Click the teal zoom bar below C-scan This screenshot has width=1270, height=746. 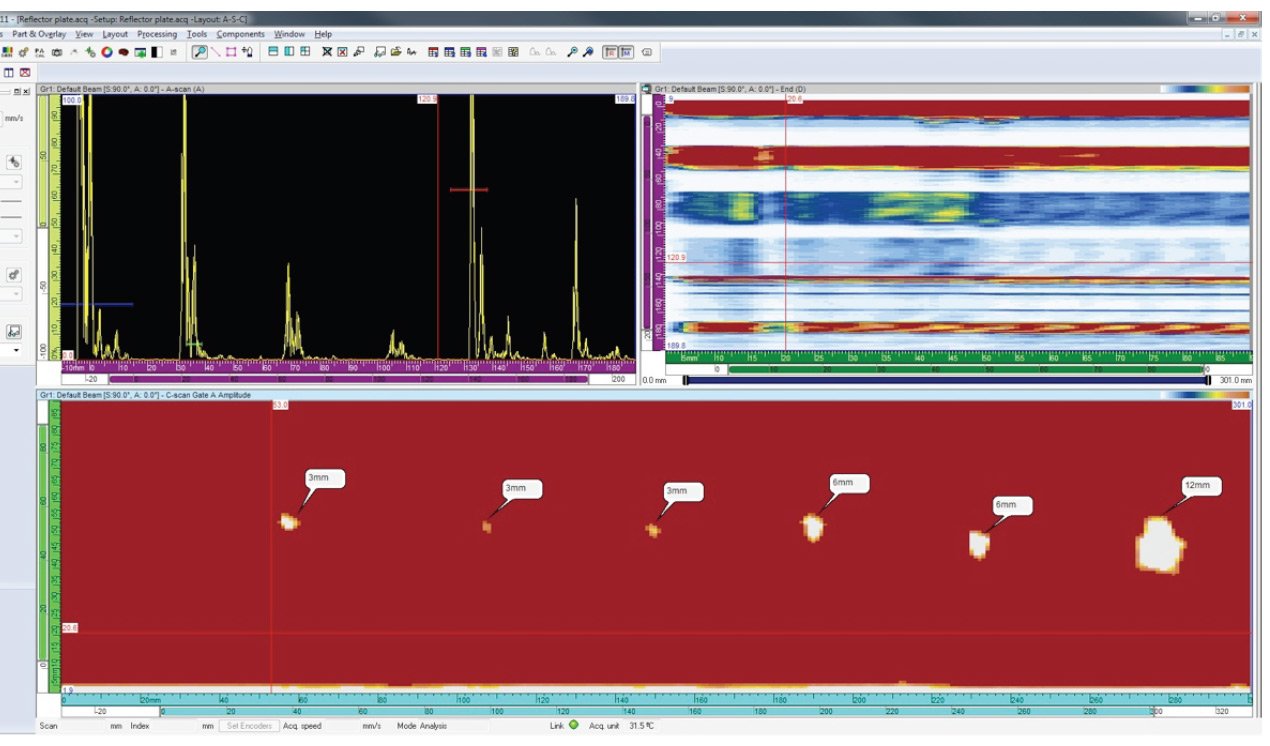coord(658,711)
